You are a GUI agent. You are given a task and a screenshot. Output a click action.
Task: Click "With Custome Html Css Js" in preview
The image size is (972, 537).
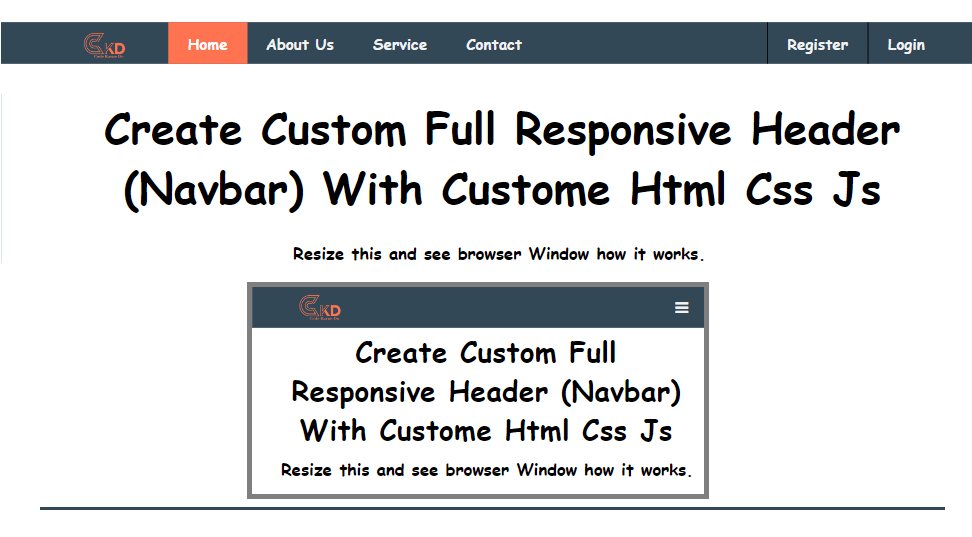click(486, 431)
